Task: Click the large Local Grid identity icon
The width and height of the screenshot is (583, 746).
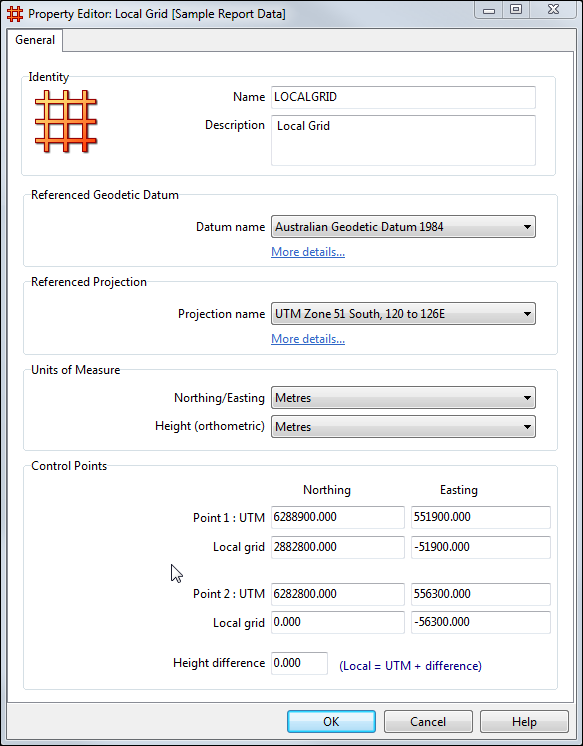Action: pos(66,121)
